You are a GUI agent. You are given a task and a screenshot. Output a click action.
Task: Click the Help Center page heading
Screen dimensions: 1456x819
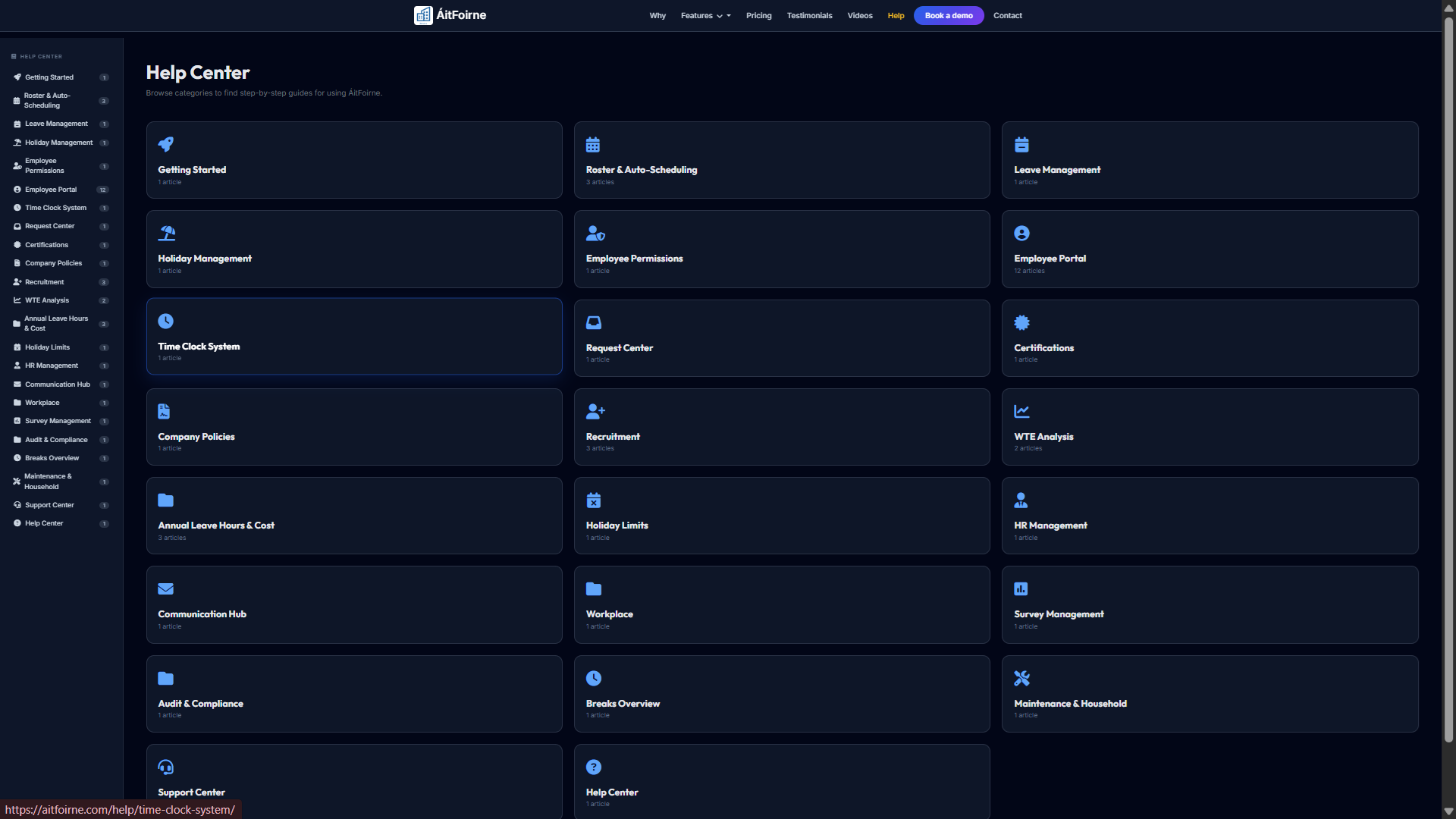(x=198, y=72)
